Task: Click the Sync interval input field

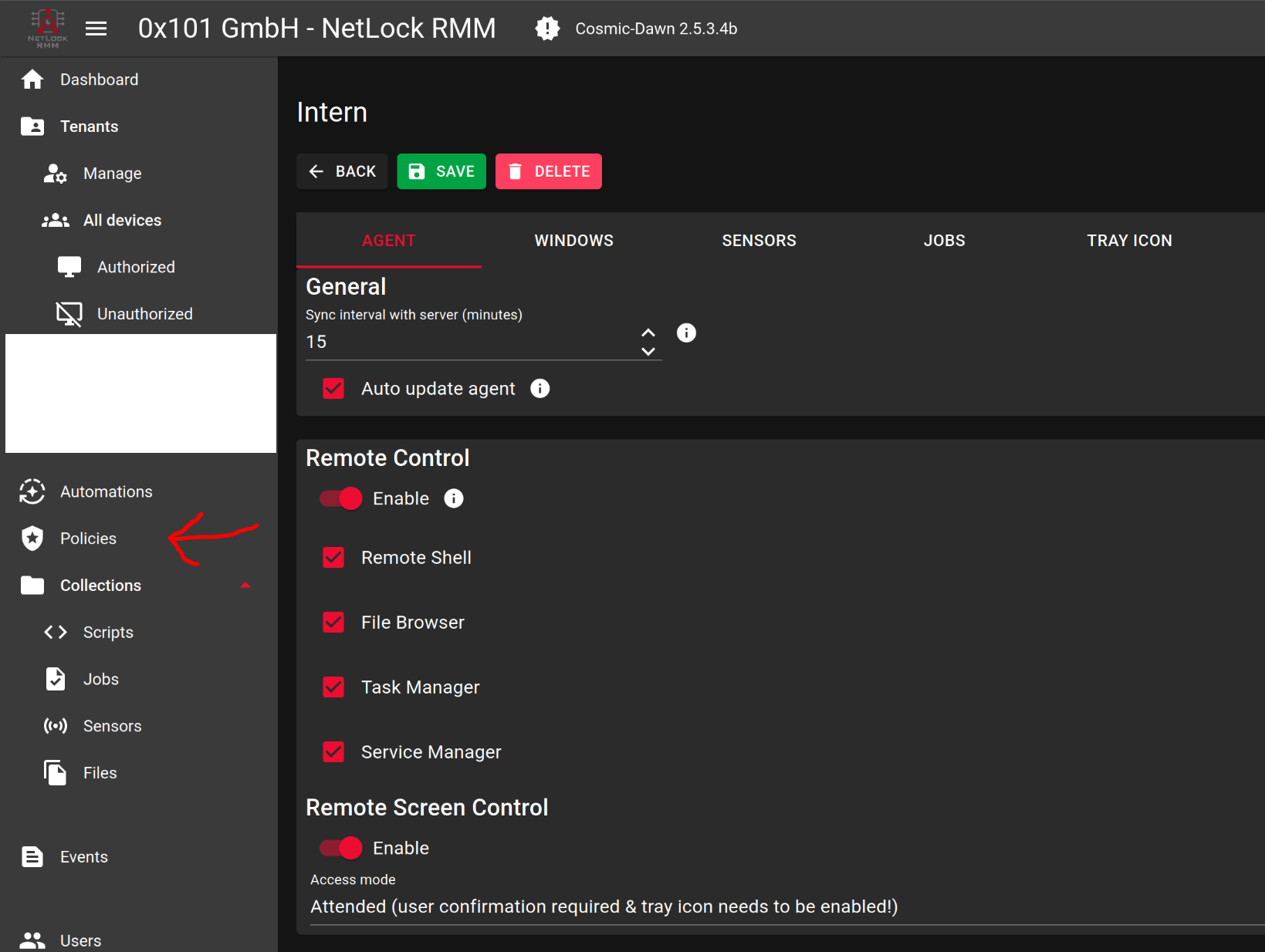Action: coord(463,342)
